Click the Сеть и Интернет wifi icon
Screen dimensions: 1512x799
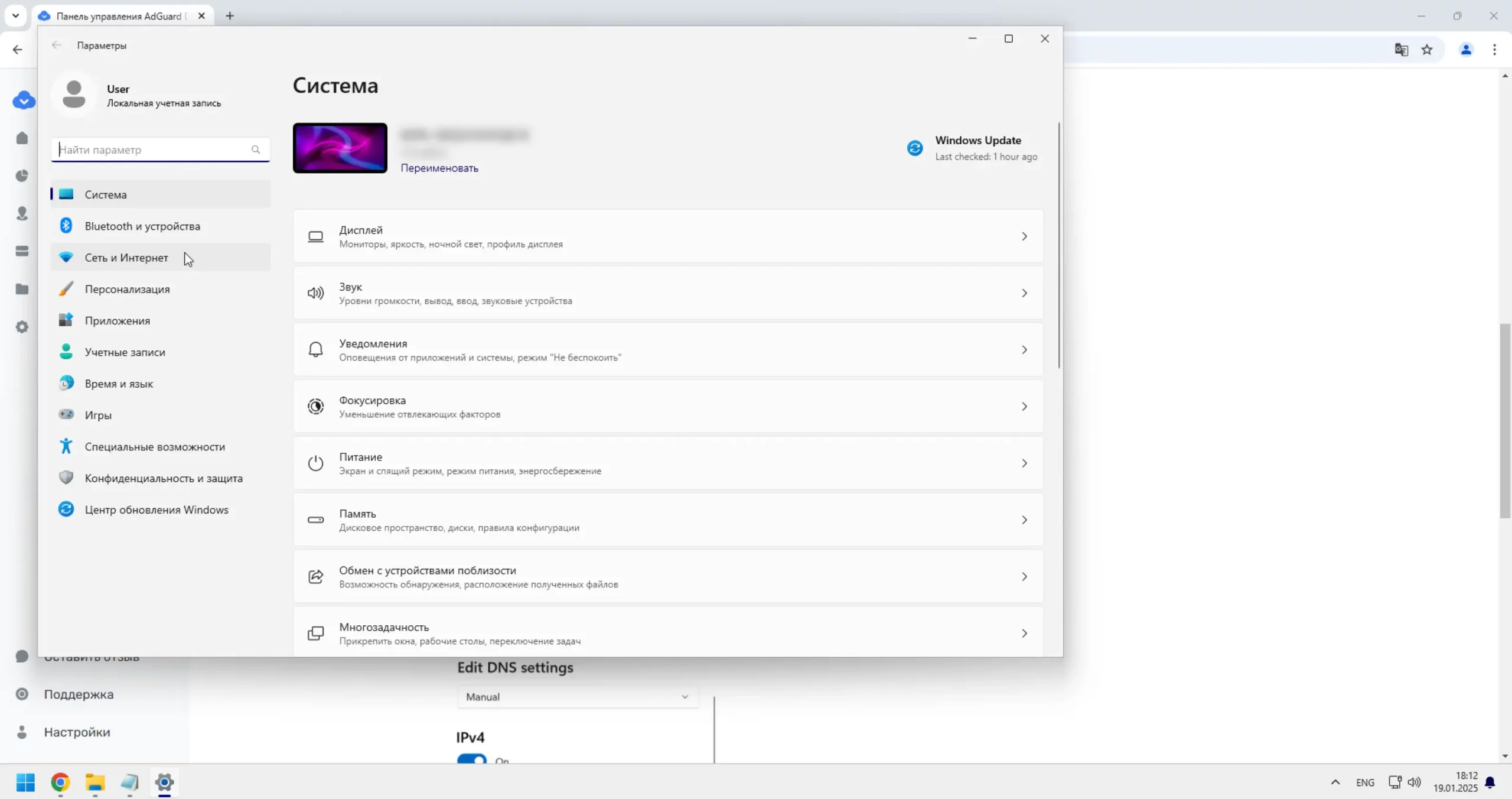point(66,258)
